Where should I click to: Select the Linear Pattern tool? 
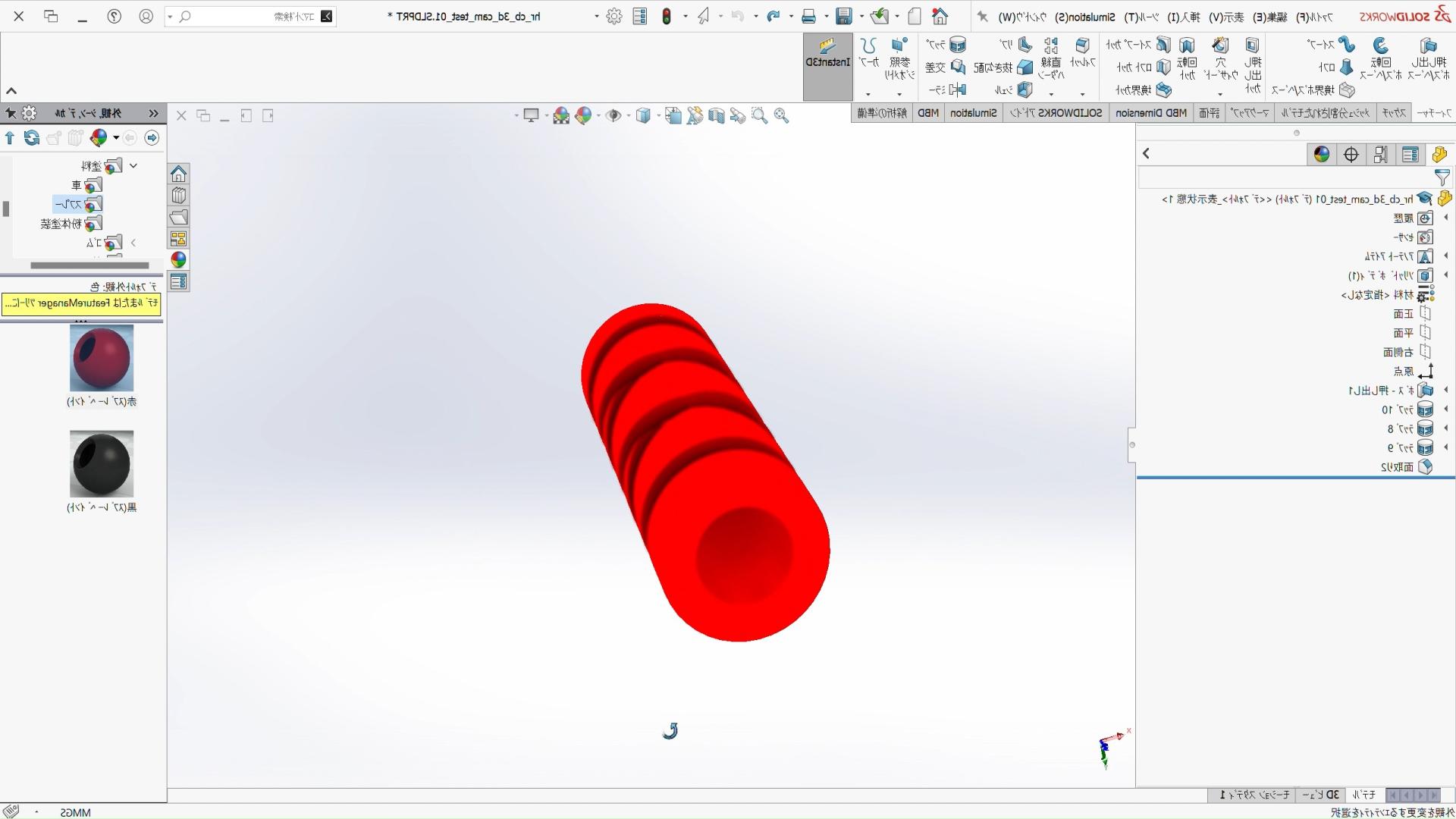[x=1051, y=58]
